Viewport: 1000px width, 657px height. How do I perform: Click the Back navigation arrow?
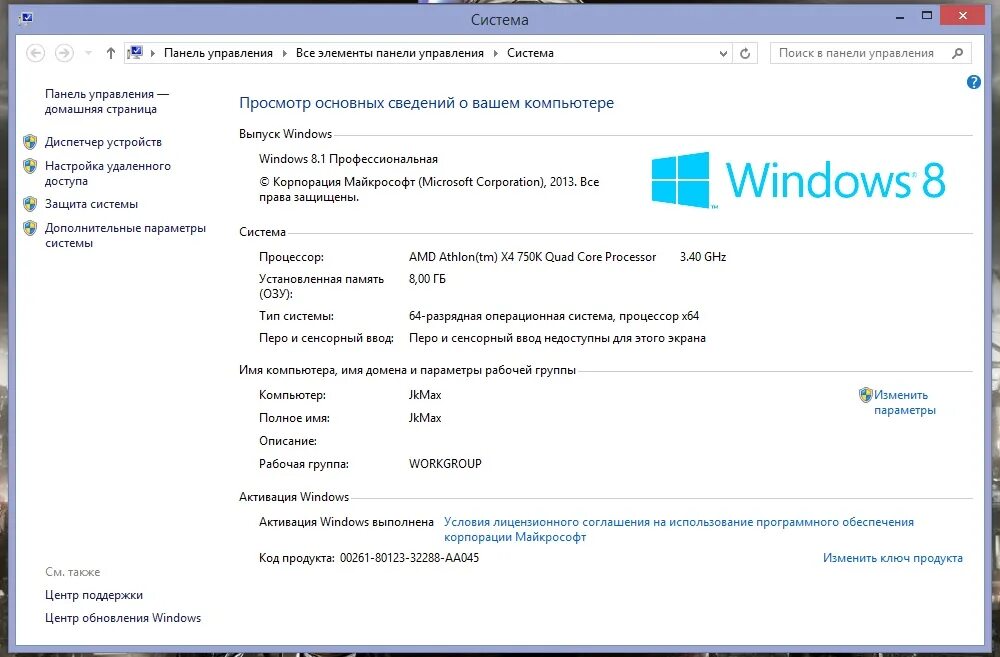[36, 53]
